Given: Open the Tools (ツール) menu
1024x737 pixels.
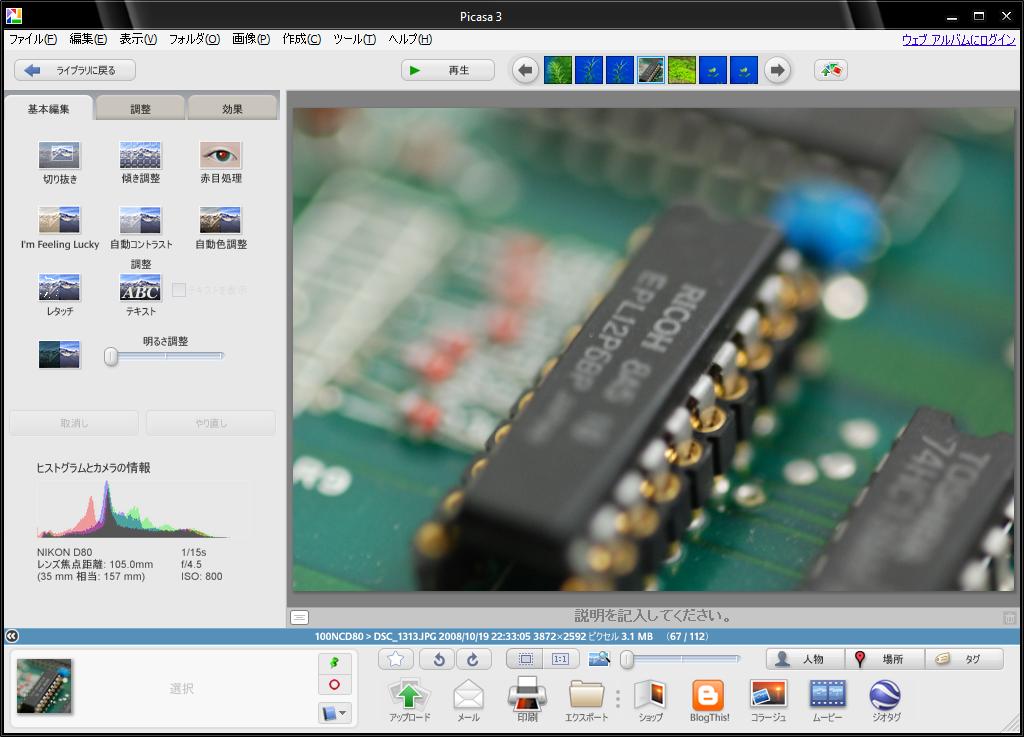Looking at the screenshot, I should click(354, 39).
